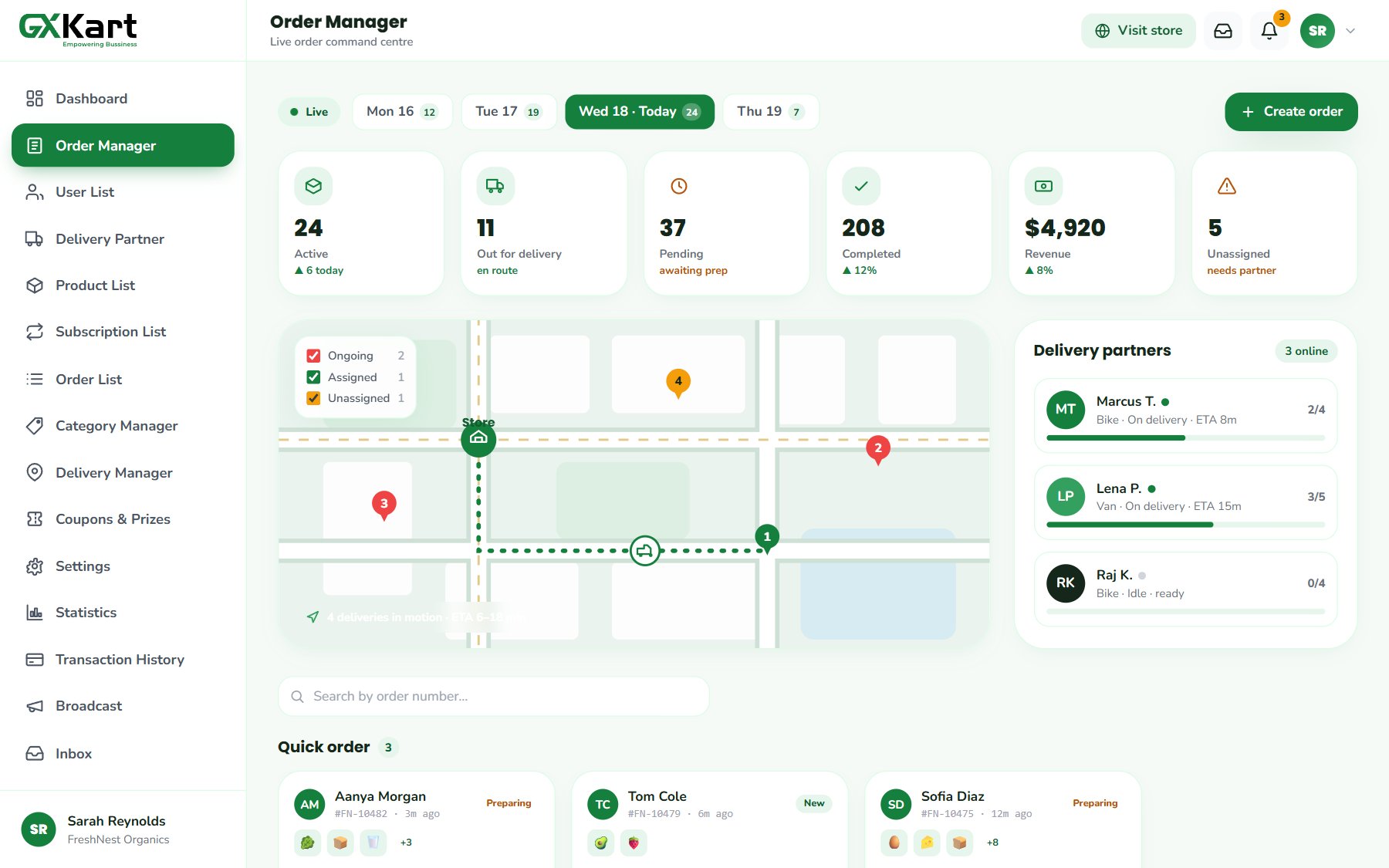
Task: Click the +8 items on Sofia's order
Action: (x=992, y=843)
